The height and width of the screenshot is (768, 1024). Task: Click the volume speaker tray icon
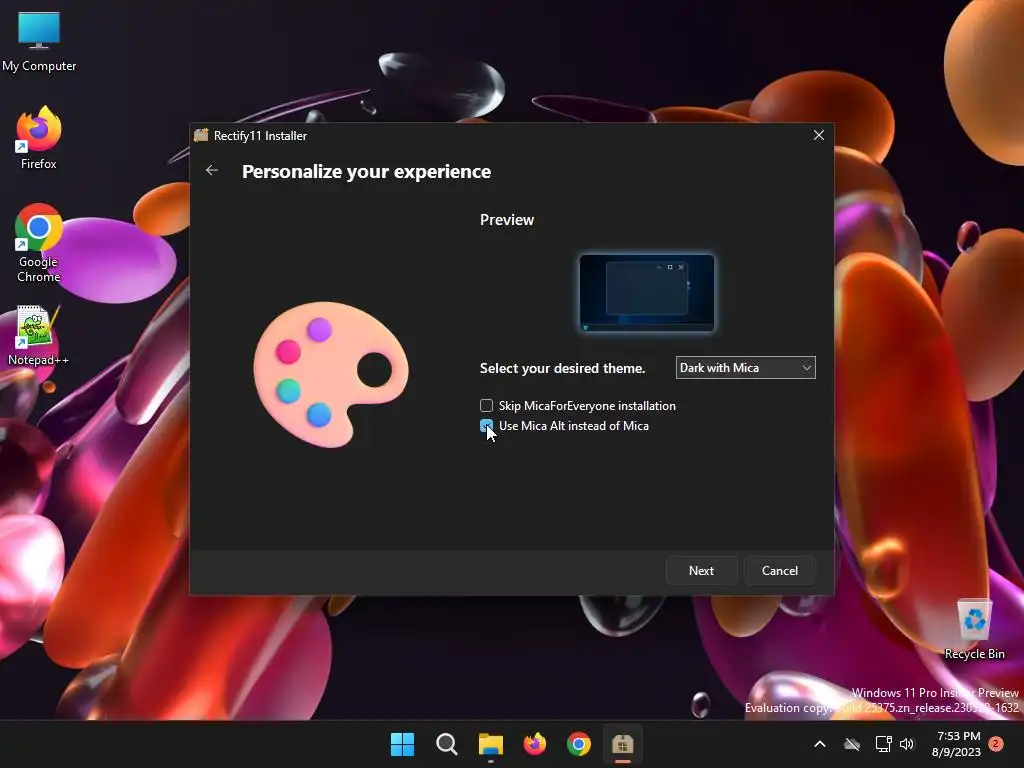[x=907, y=744]
